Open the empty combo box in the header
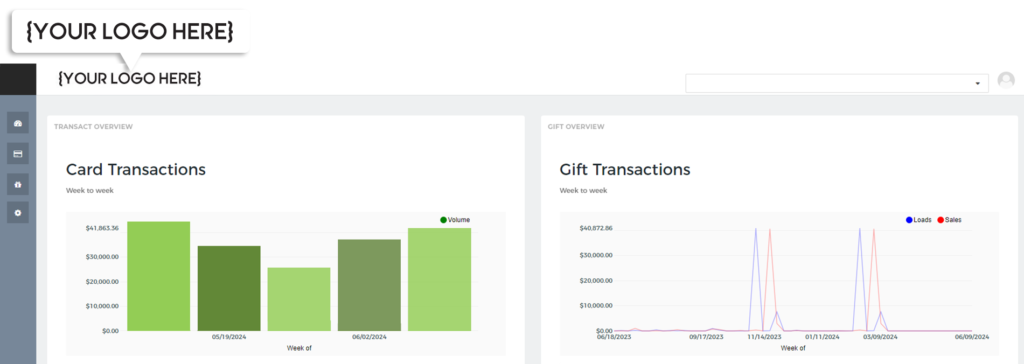The image size is (1024, 364). coord(837,83)
